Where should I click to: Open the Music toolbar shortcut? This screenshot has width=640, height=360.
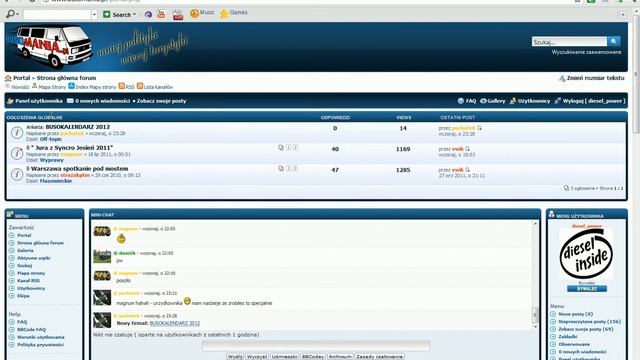(202, 13)
